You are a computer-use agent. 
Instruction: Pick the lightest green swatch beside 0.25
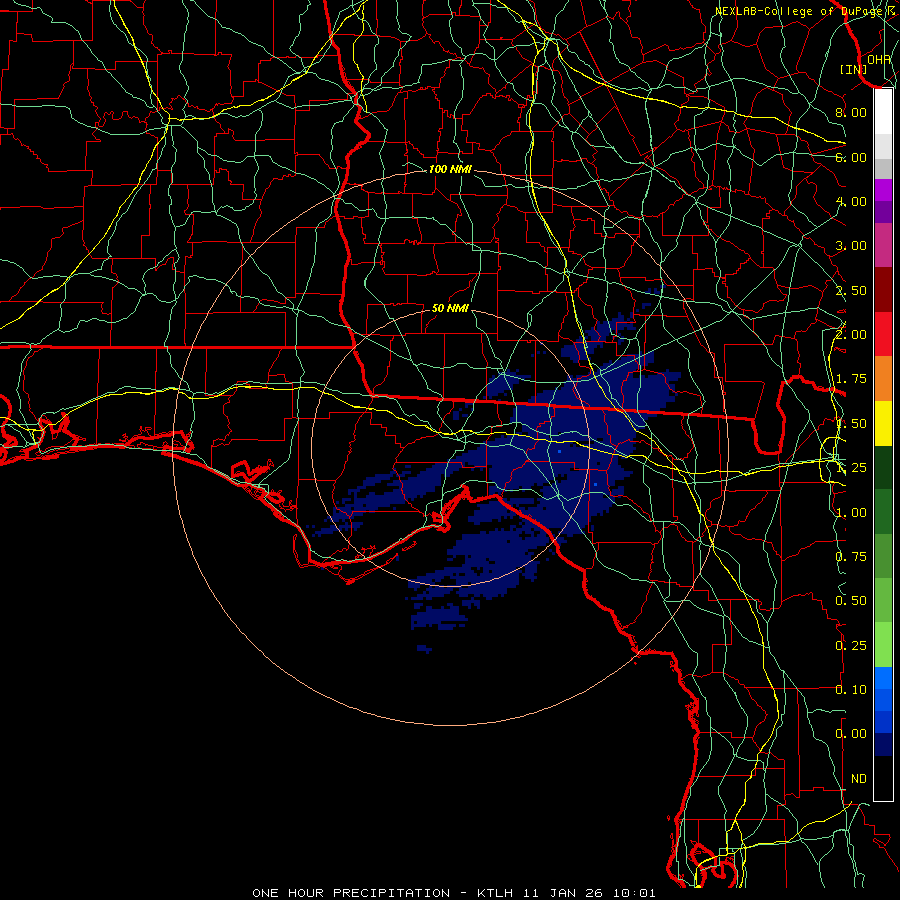(x=883, y=645)
